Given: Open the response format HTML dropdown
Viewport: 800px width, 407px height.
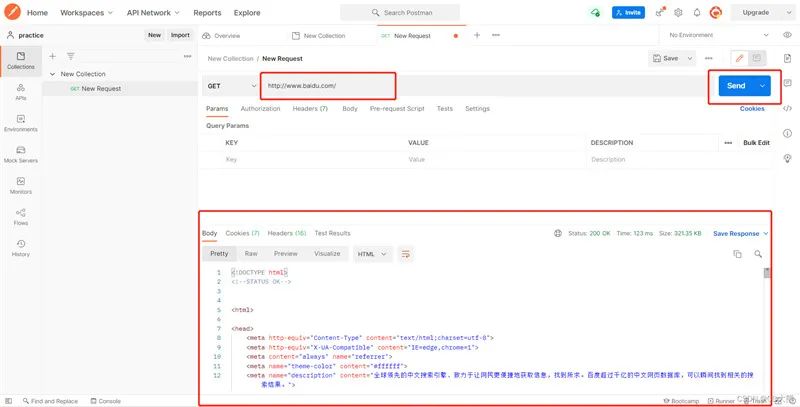Looking at the screenshot, I should pyautogui.click(x=372, y=254).
